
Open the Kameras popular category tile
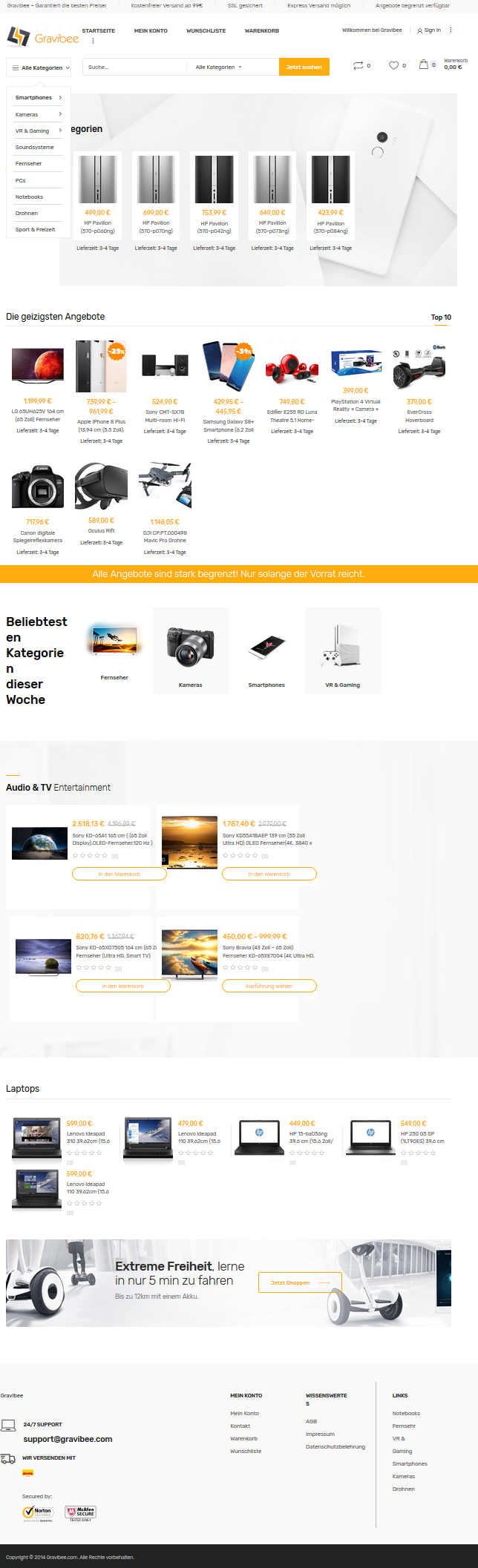[x=191, y=650]
